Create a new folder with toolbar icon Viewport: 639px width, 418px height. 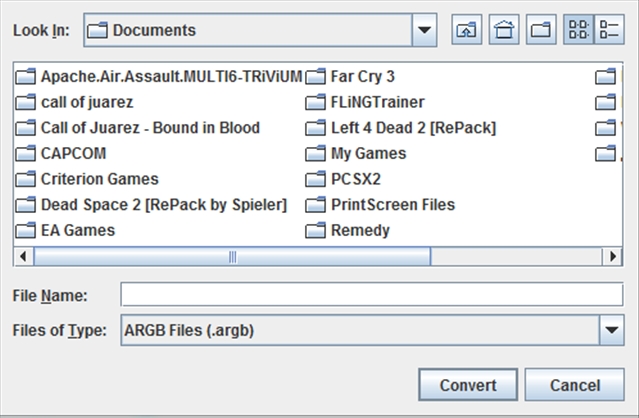click(542, 30)
